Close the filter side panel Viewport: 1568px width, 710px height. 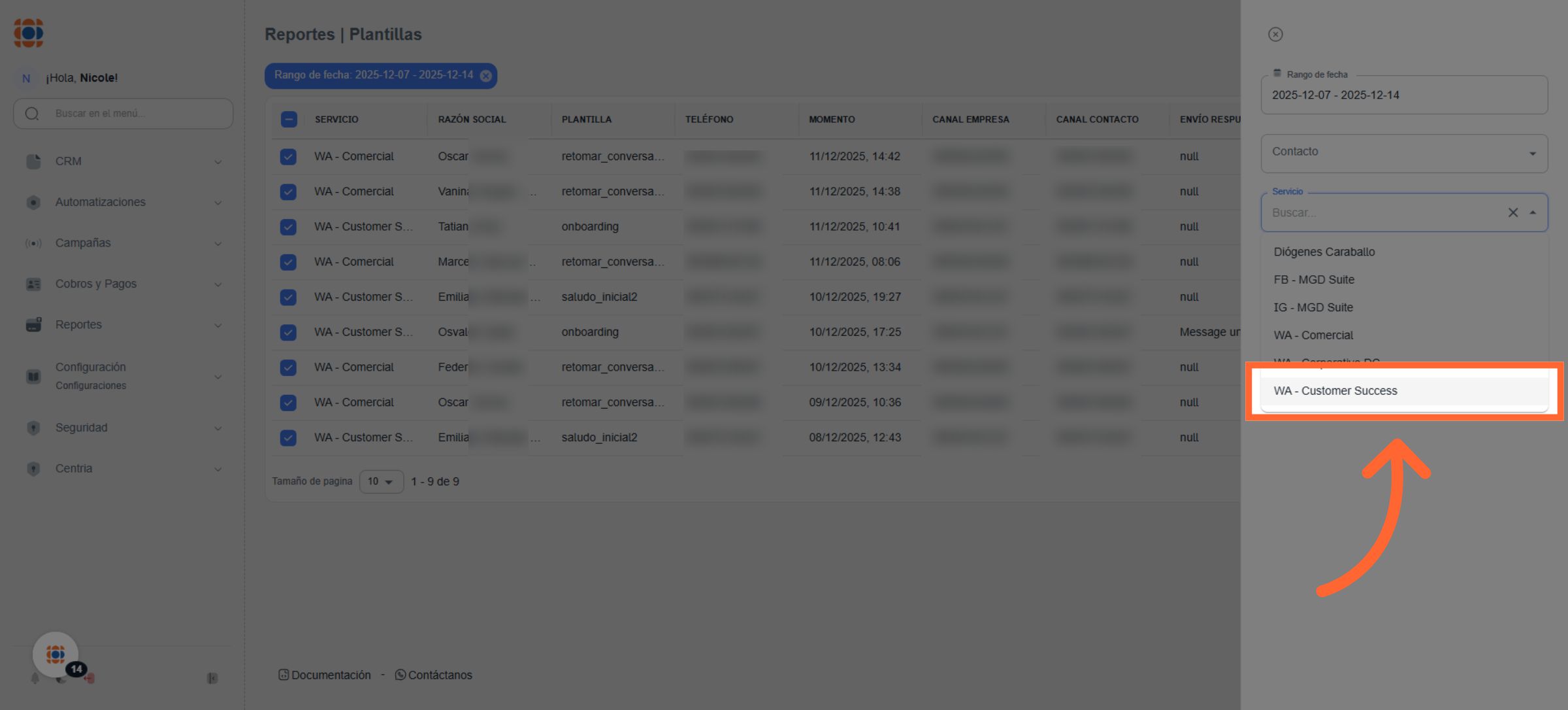click(1275, 35)
